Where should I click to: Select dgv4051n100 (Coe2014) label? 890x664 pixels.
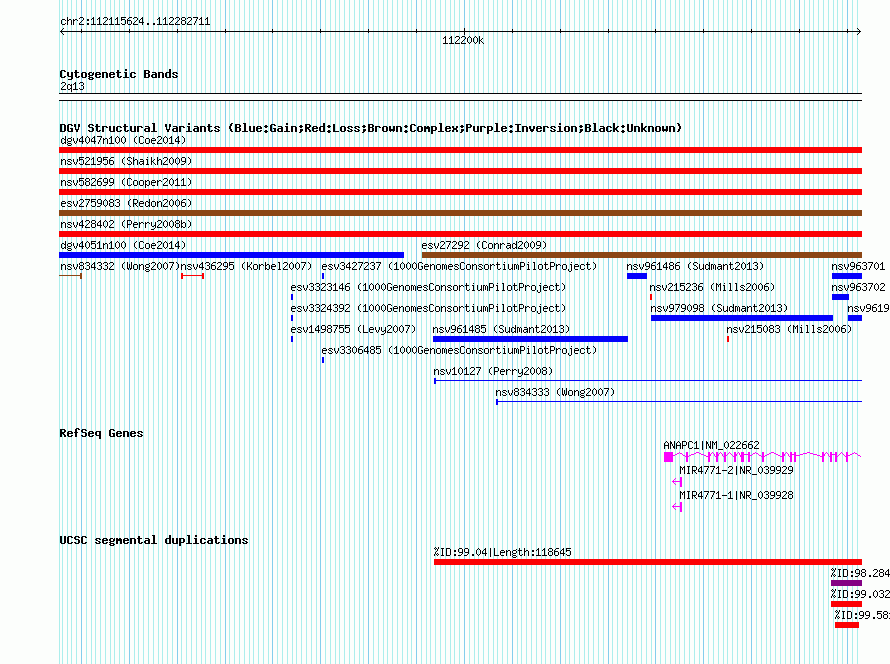(123, 245)
